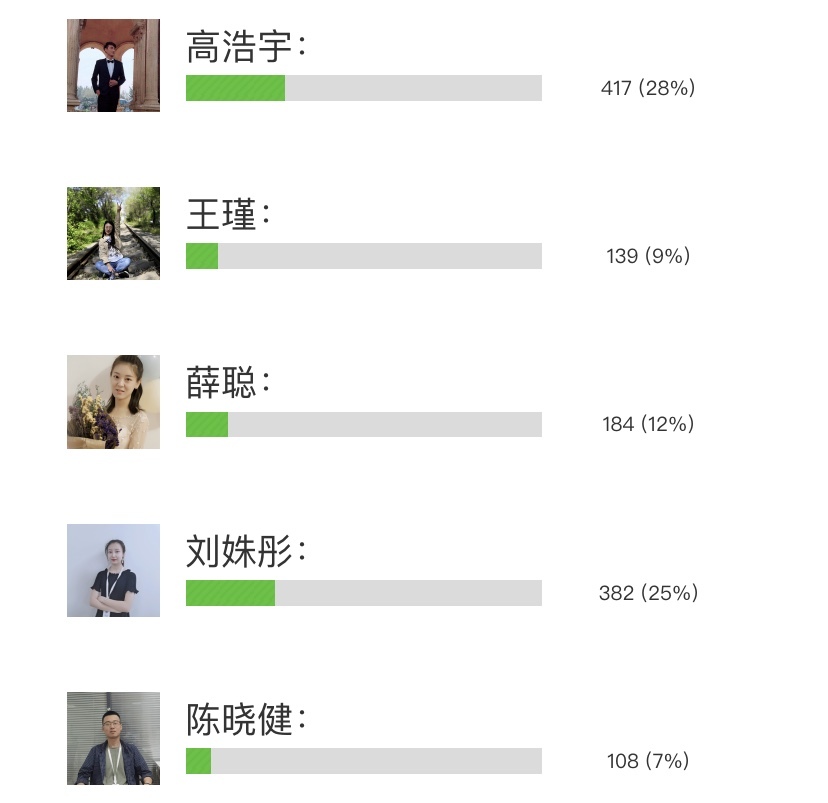
Task: Click 高浩宇's profile photo thumbnail
Action: pos(113,65)
